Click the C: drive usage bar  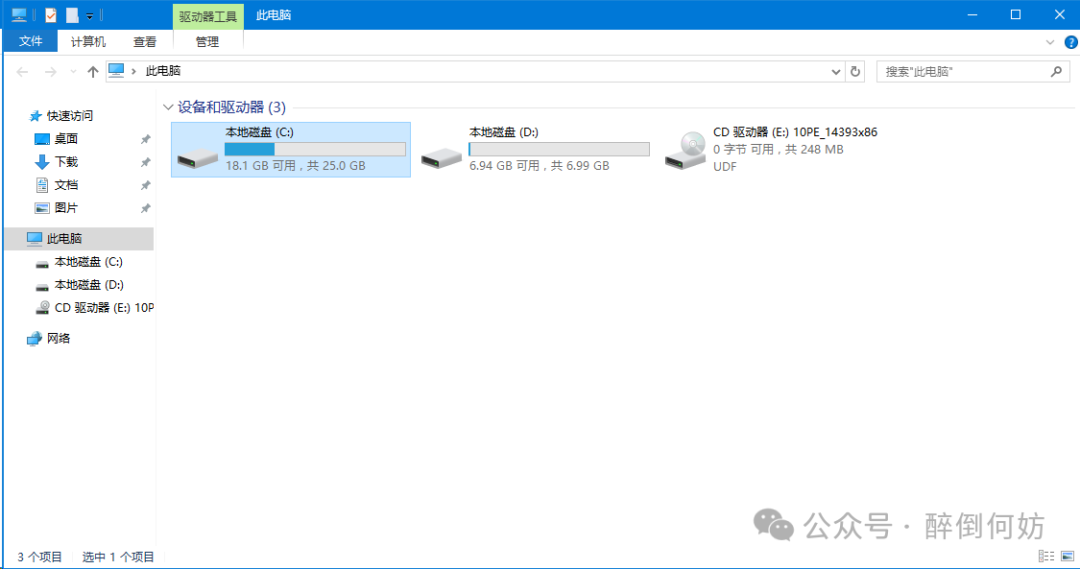pos(315,149)
